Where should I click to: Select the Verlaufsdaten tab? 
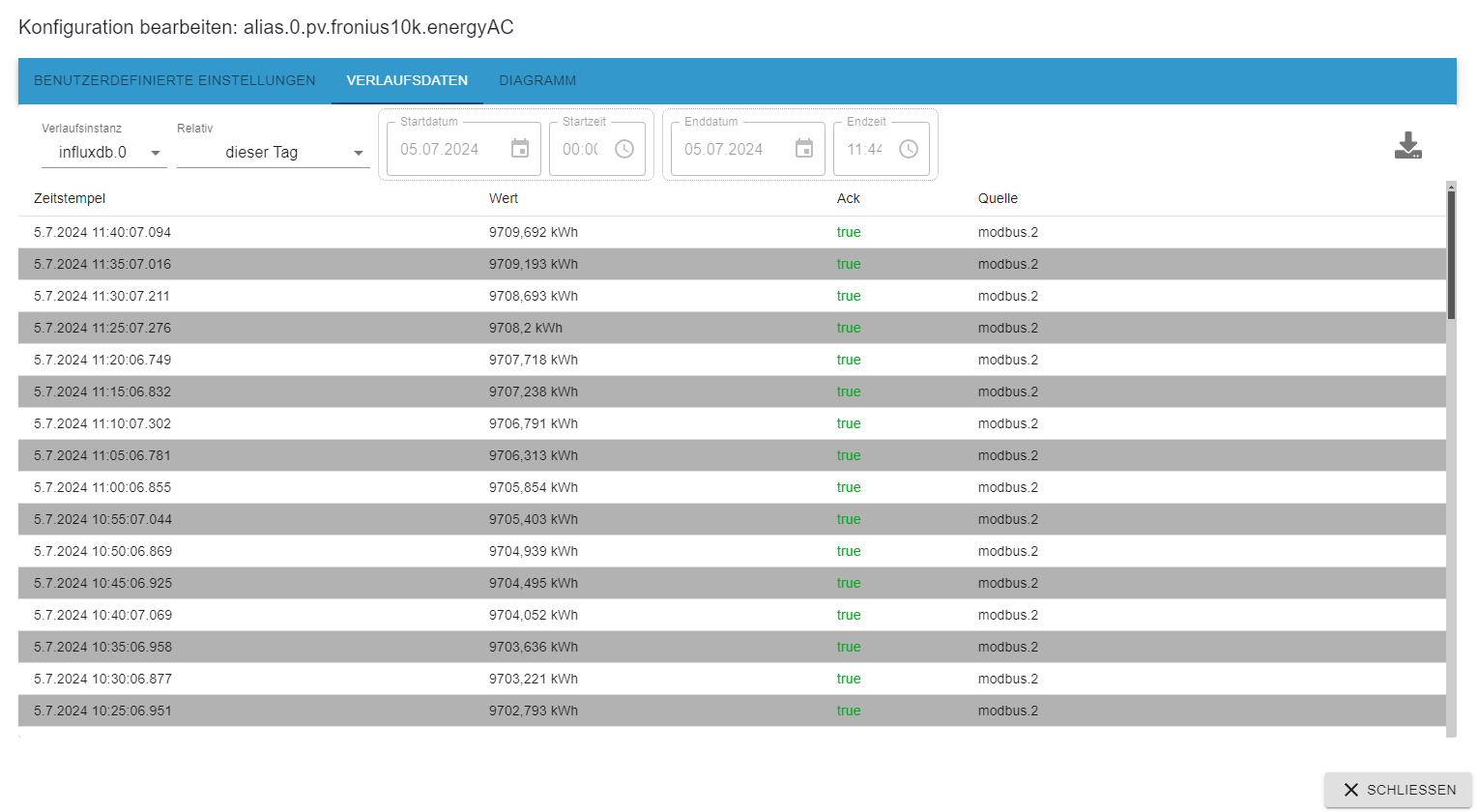click(x=407, y=81)
